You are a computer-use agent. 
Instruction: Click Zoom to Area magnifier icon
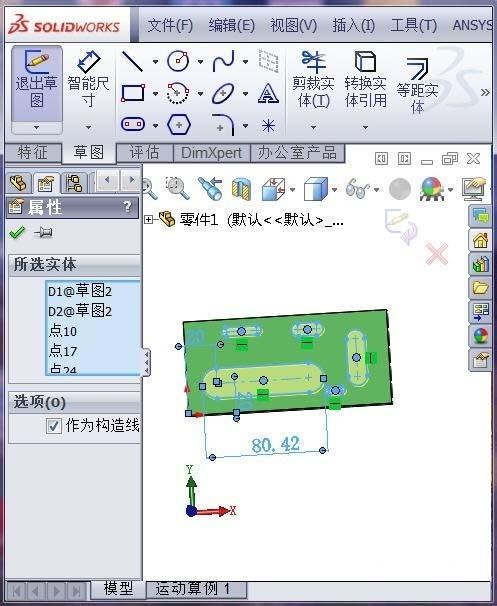[x=178, y=188]
